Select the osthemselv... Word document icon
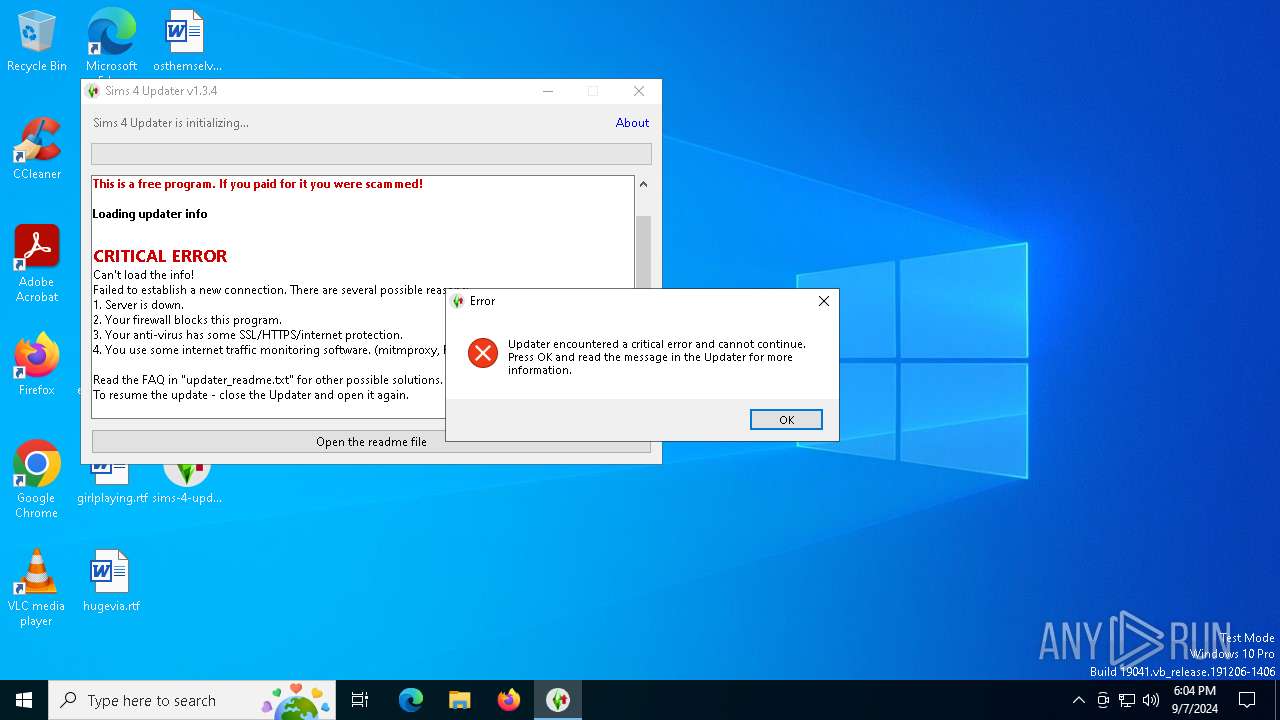This screenshot has height=720, width=1280. tap(187, 41)
